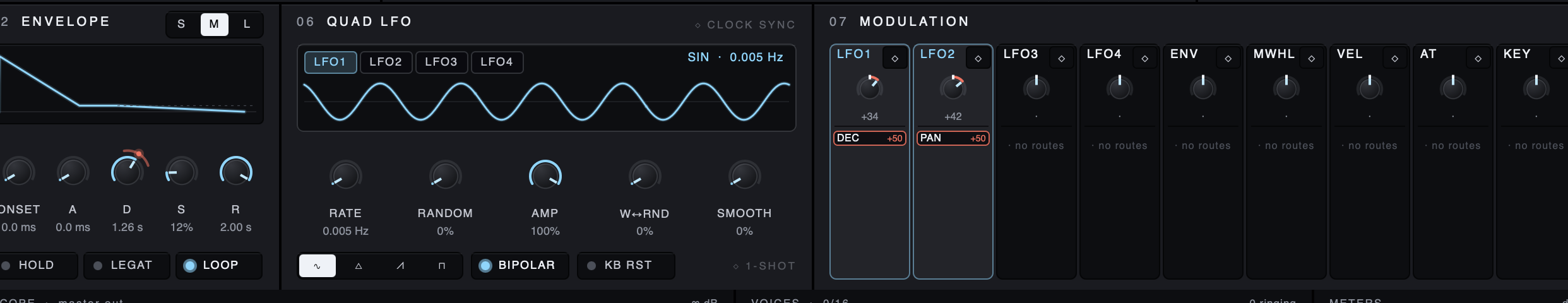
Task: Click the envelope shape graph display
Action: point(131,84)
